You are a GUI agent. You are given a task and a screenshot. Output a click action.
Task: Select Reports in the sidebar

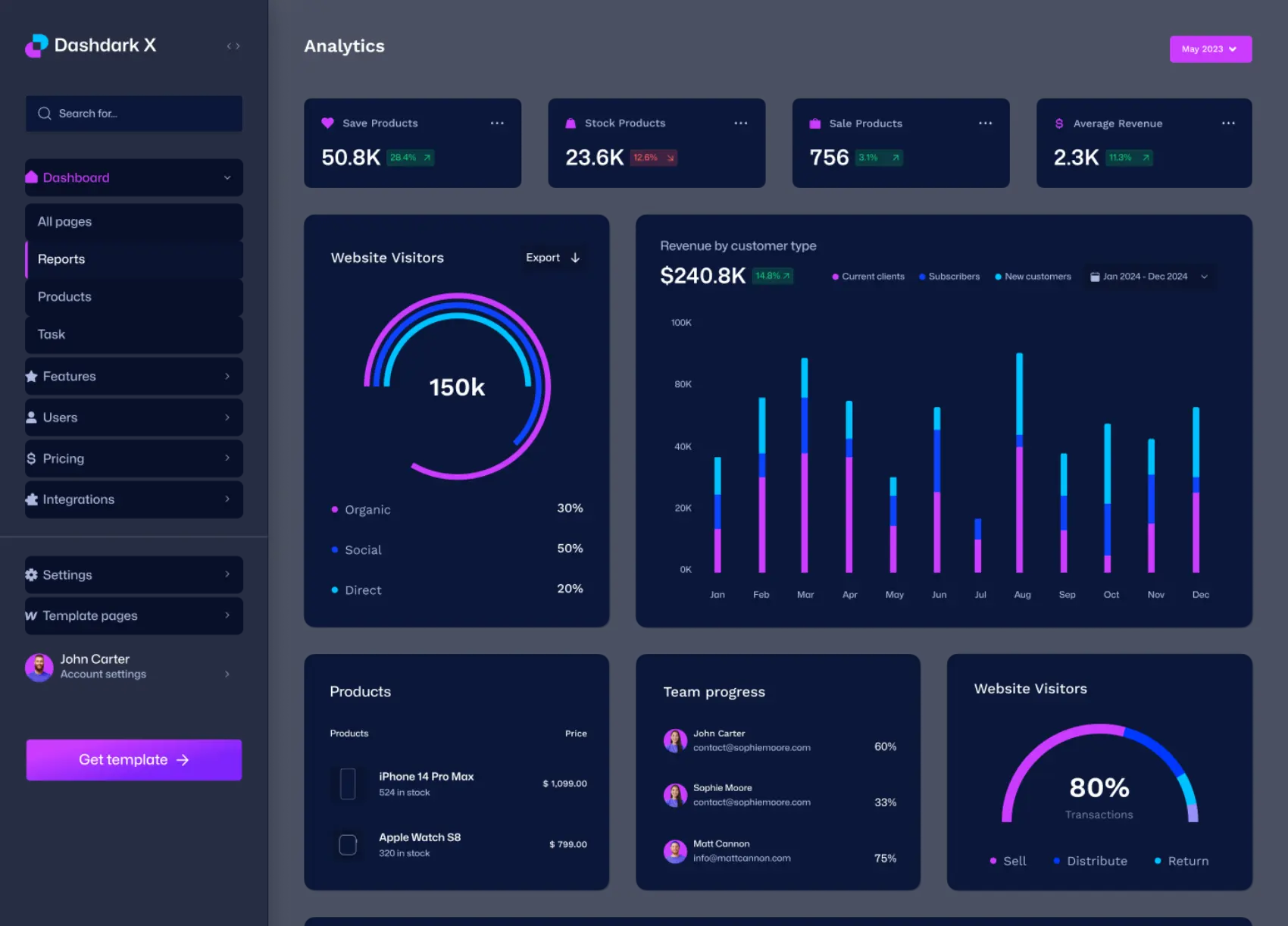[x=61, y=259]
